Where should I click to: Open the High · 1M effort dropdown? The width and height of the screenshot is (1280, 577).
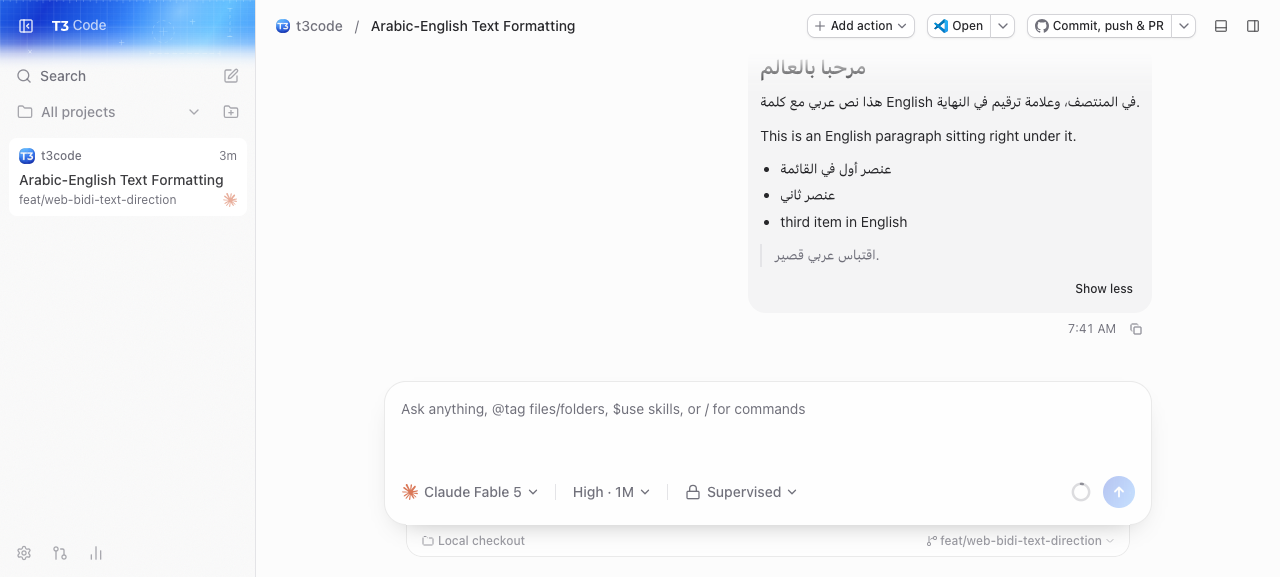[611, 492]
